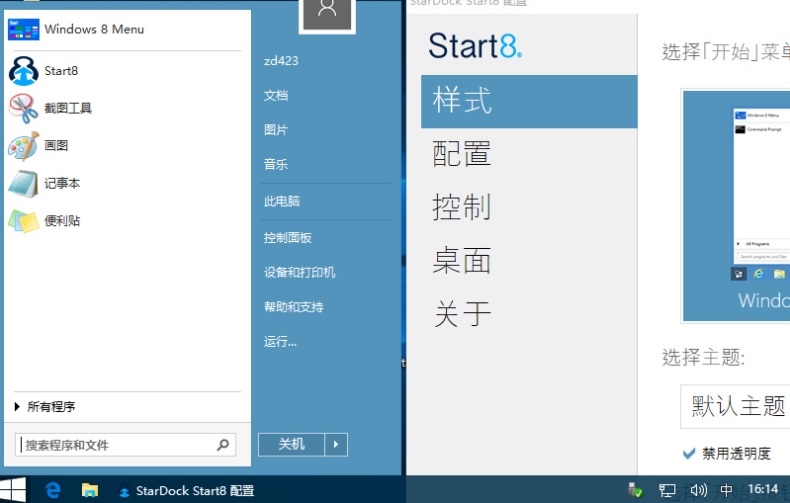
Task: Open 控制面板 (Control Panel) entry
Action: (288, 238)
